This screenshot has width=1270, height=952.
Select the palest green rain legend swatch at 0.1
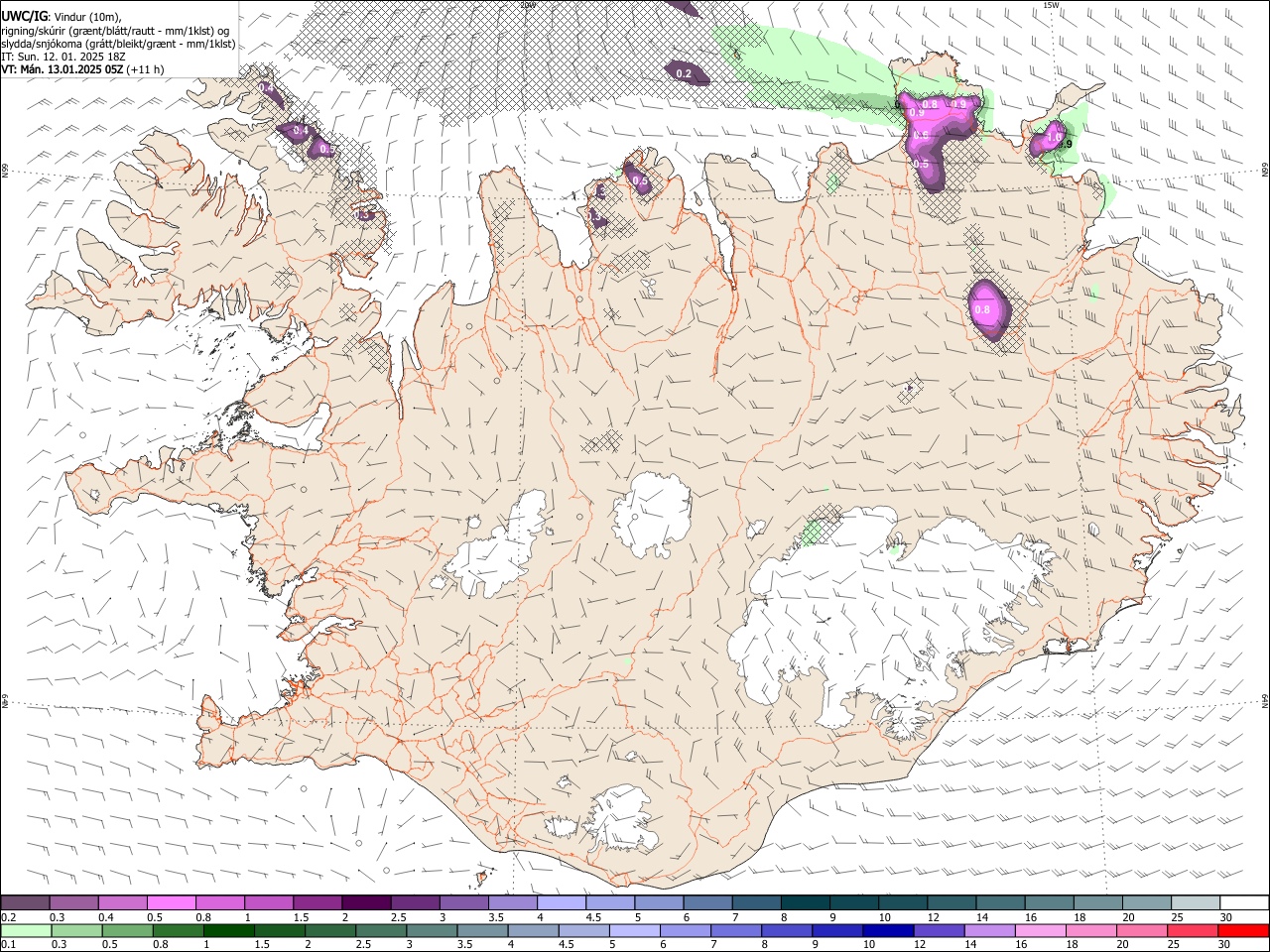click(25, 930)
